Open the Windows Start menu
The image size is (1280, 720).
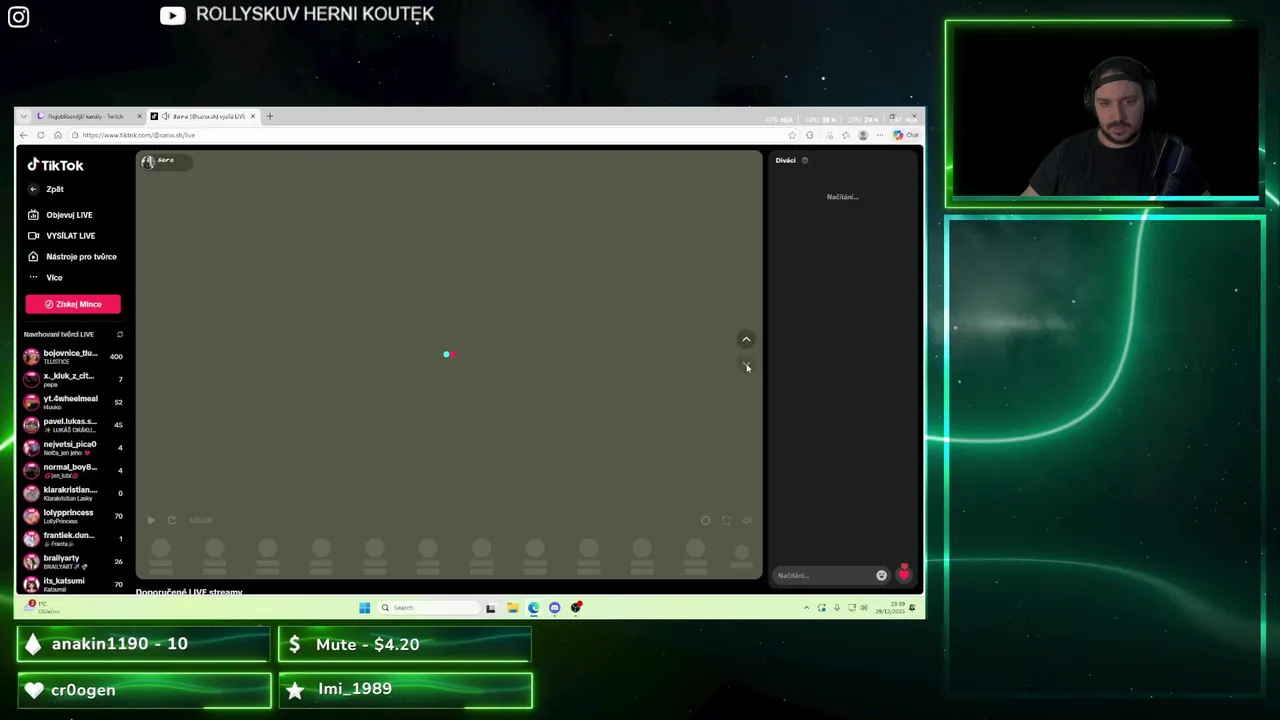(365, 607)
